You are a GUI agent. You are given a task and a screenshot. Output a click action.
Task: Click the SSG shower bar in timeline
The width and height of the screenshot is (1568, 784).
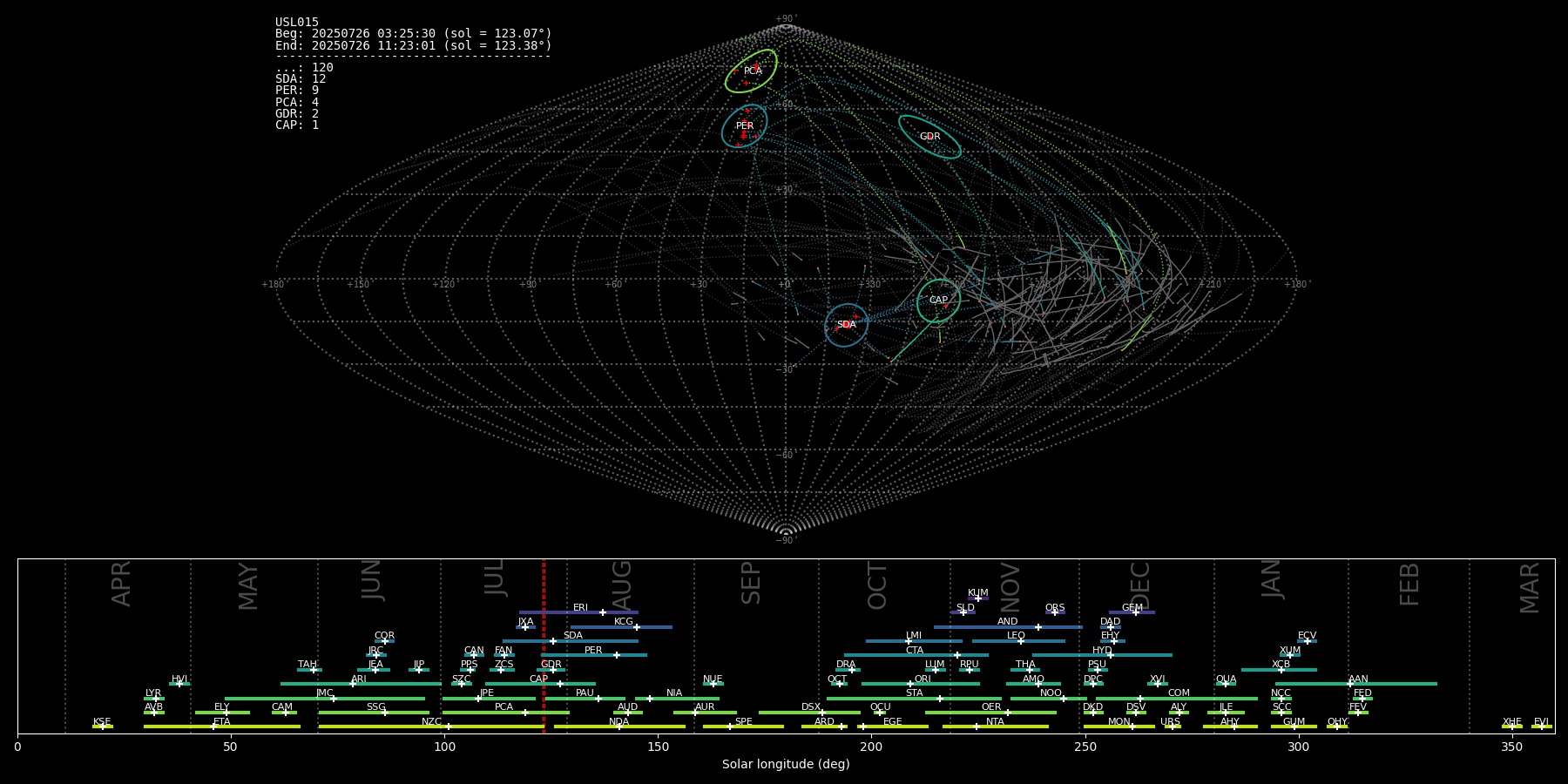pos(374,713)
